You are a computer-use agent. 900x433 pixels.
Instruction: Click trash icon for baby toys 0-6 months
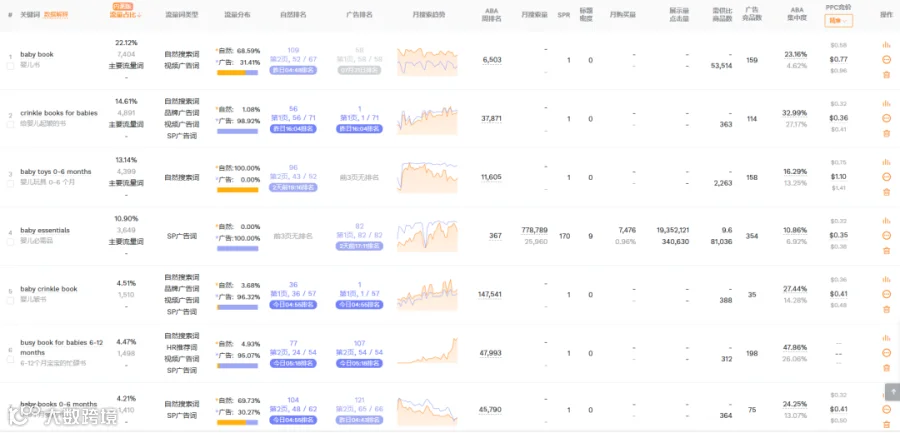pyautogui.click(x=886, y=192)
